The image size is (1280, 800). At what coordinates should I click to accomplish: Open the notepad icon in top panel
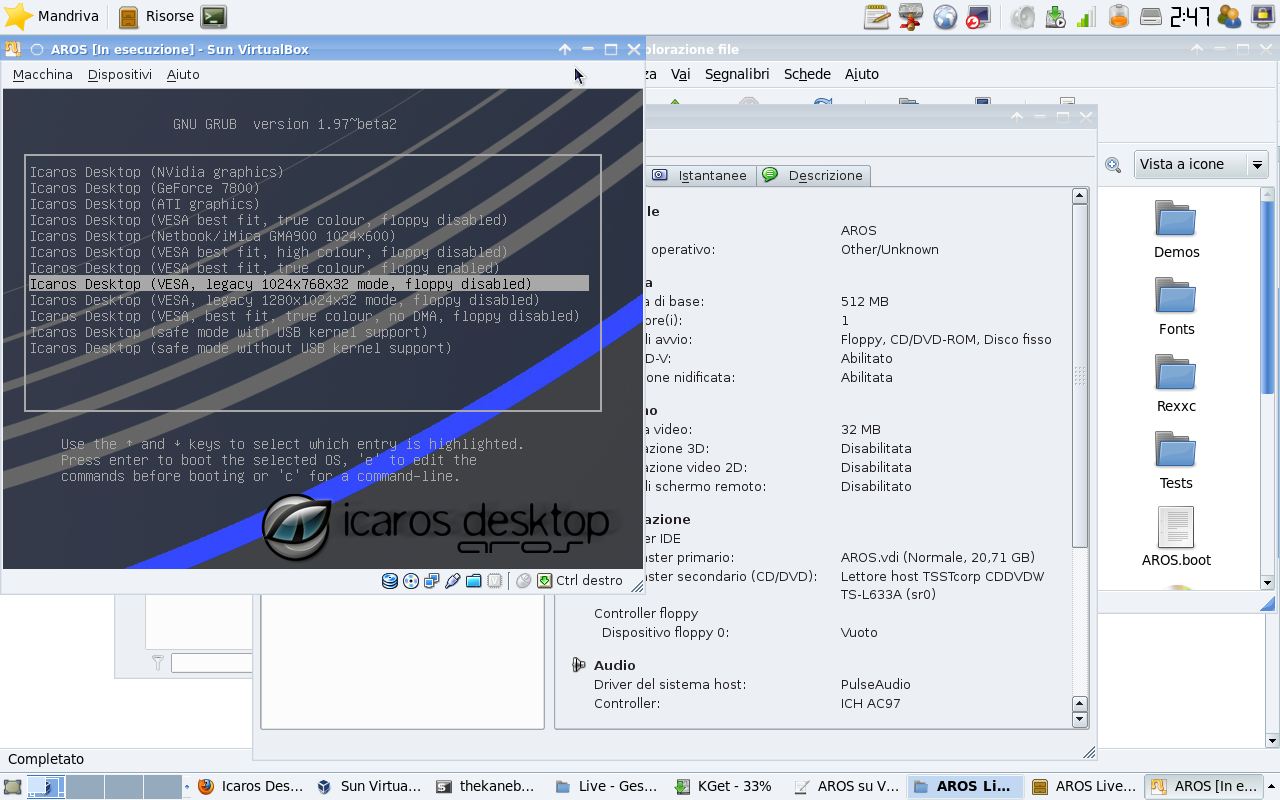pos(877,16)
